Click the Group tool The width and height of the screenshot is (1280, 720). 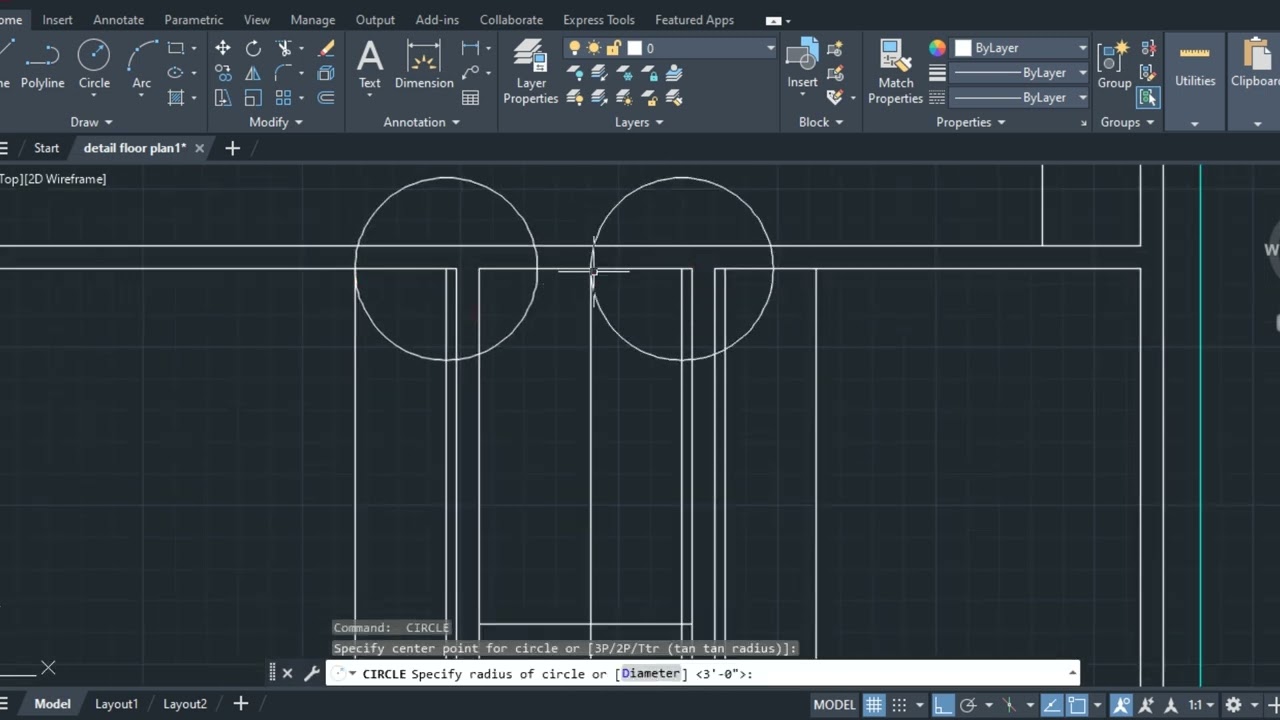[x=1114, y=64]
